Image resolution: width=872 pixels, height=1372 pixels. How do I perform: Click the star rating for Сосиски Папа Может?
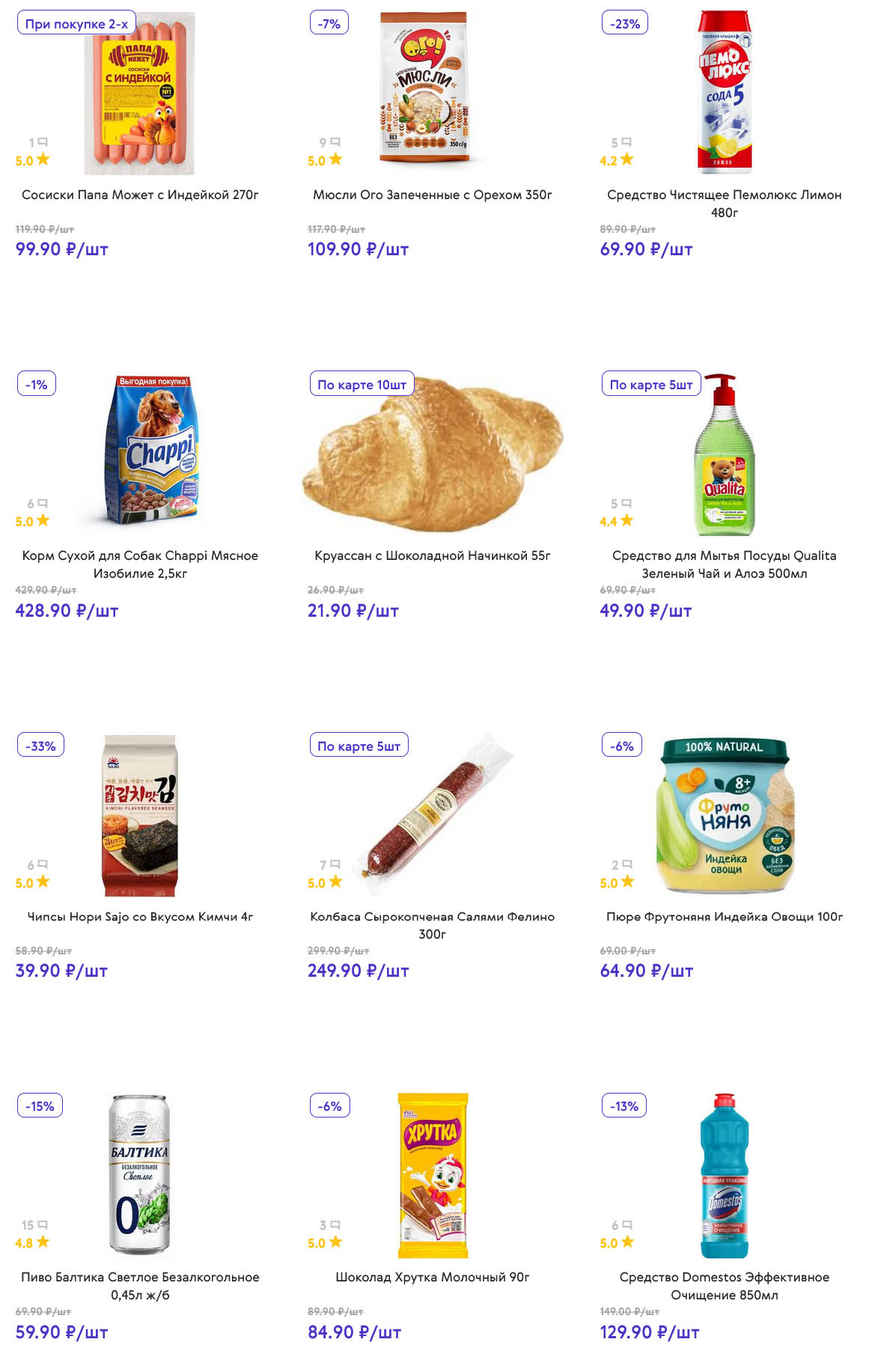(43, 159)
